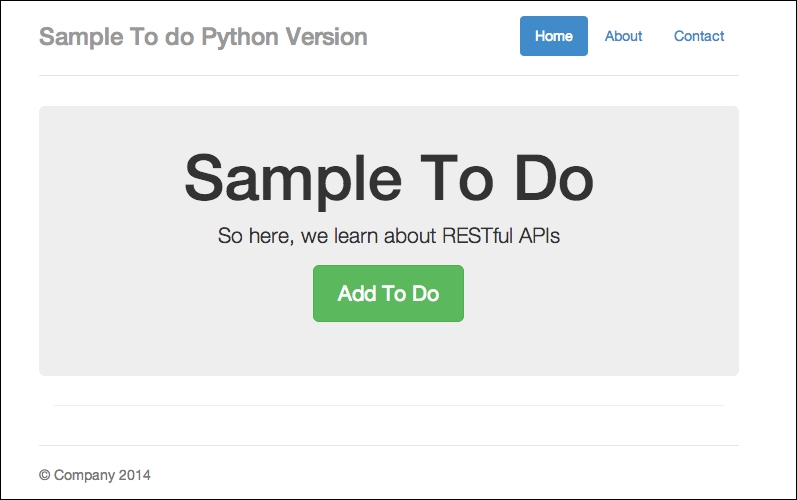Click the "© Company 2014" footer text

tap(95, 475)
